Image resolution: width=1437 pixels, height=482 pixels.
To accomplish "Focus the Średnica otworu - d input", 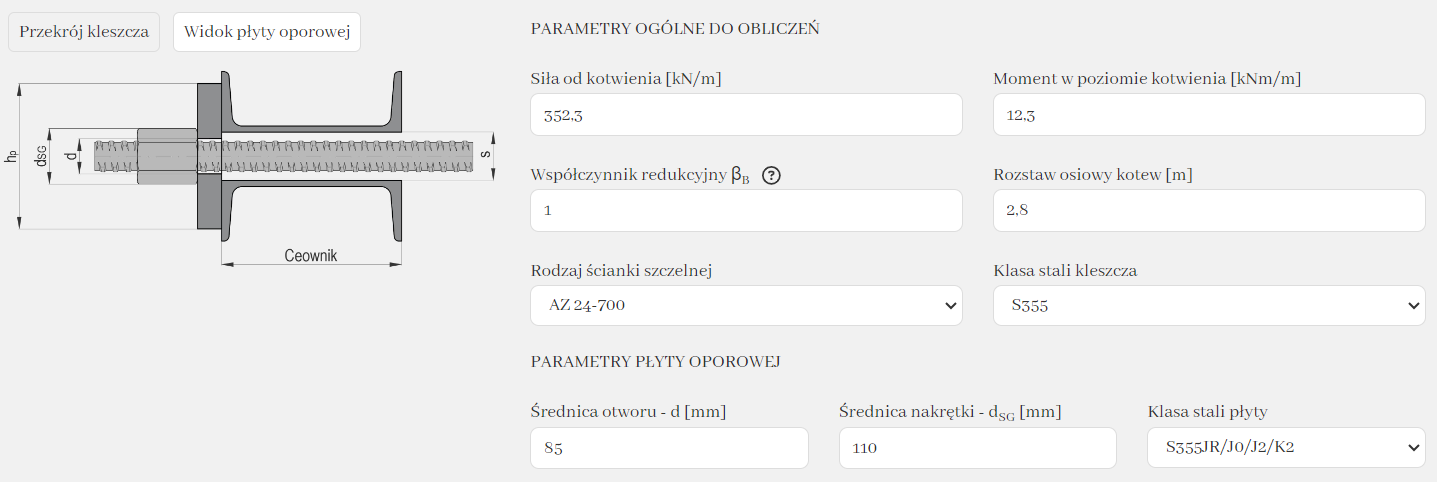I will pos(669,448).
